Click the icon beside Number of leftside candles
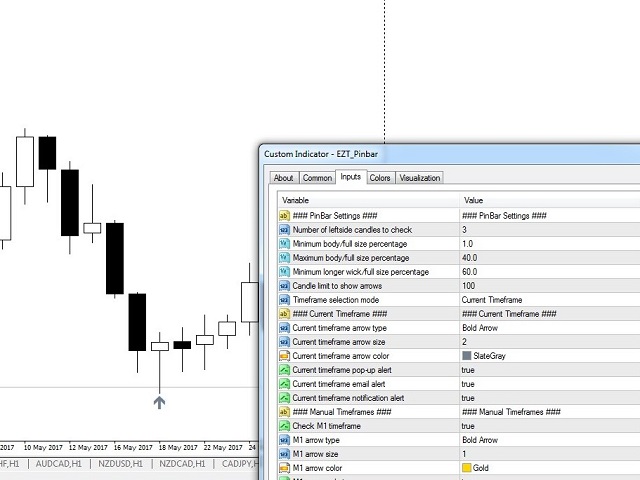 click(284, 230)
